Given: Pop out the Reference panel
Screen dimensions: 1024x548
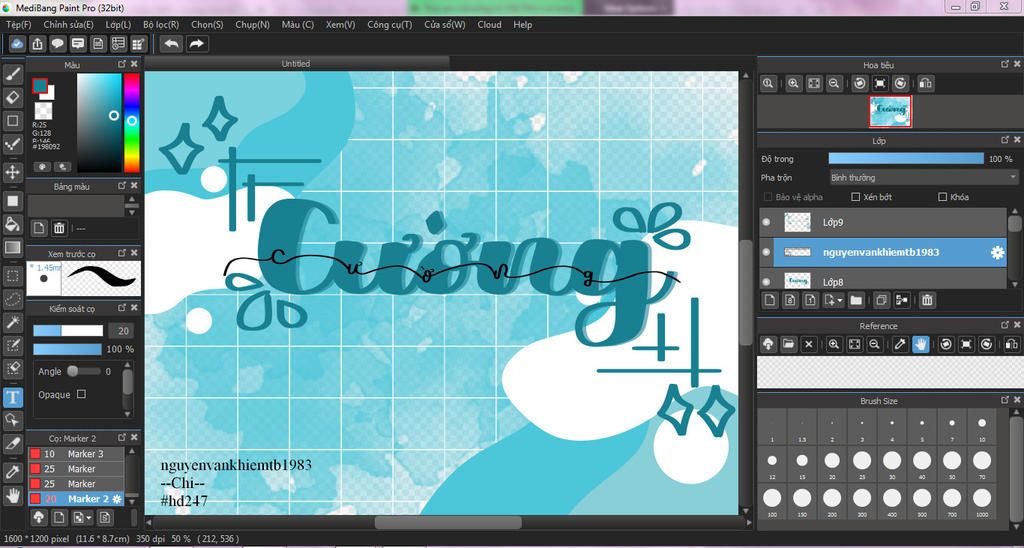Looking at the screenshot, I should click(x=1005, y=325).
